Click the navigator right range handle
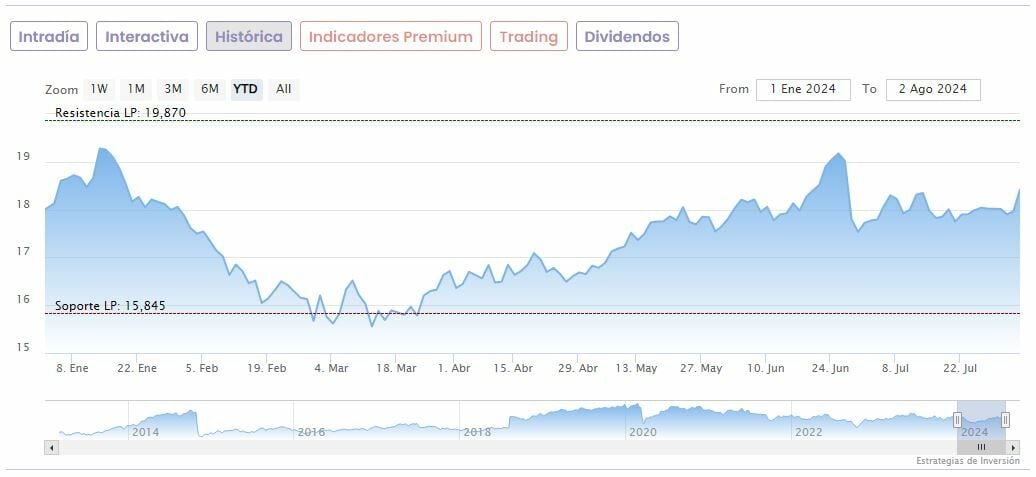The width and height of the screenshot is (1036, 477). [x=1005, y=420]
